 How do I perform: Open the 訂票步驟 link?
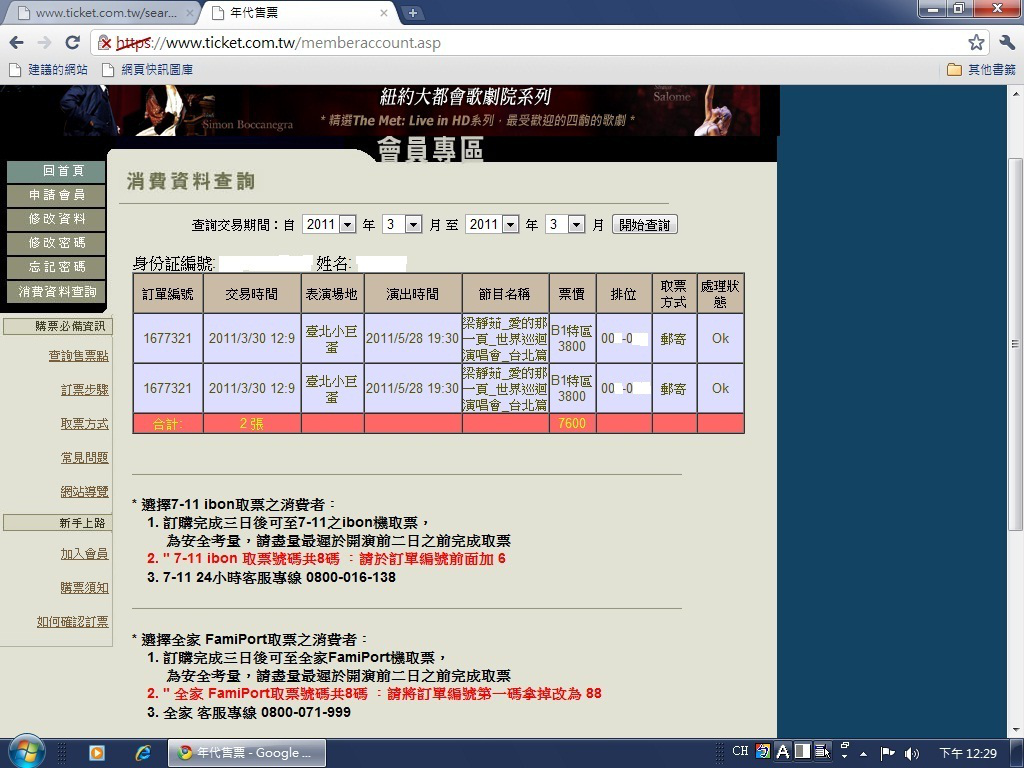85,390
